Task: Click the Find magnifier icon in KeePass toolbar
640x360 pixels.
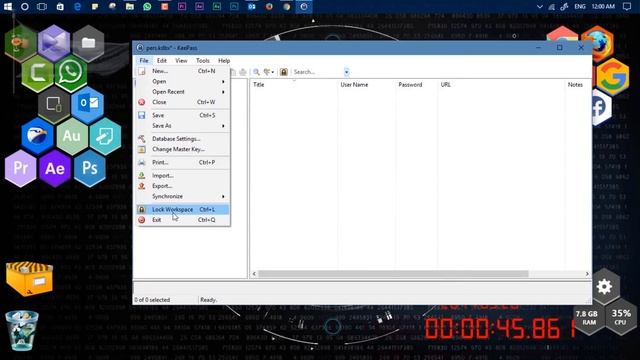Action: (256, 72)
